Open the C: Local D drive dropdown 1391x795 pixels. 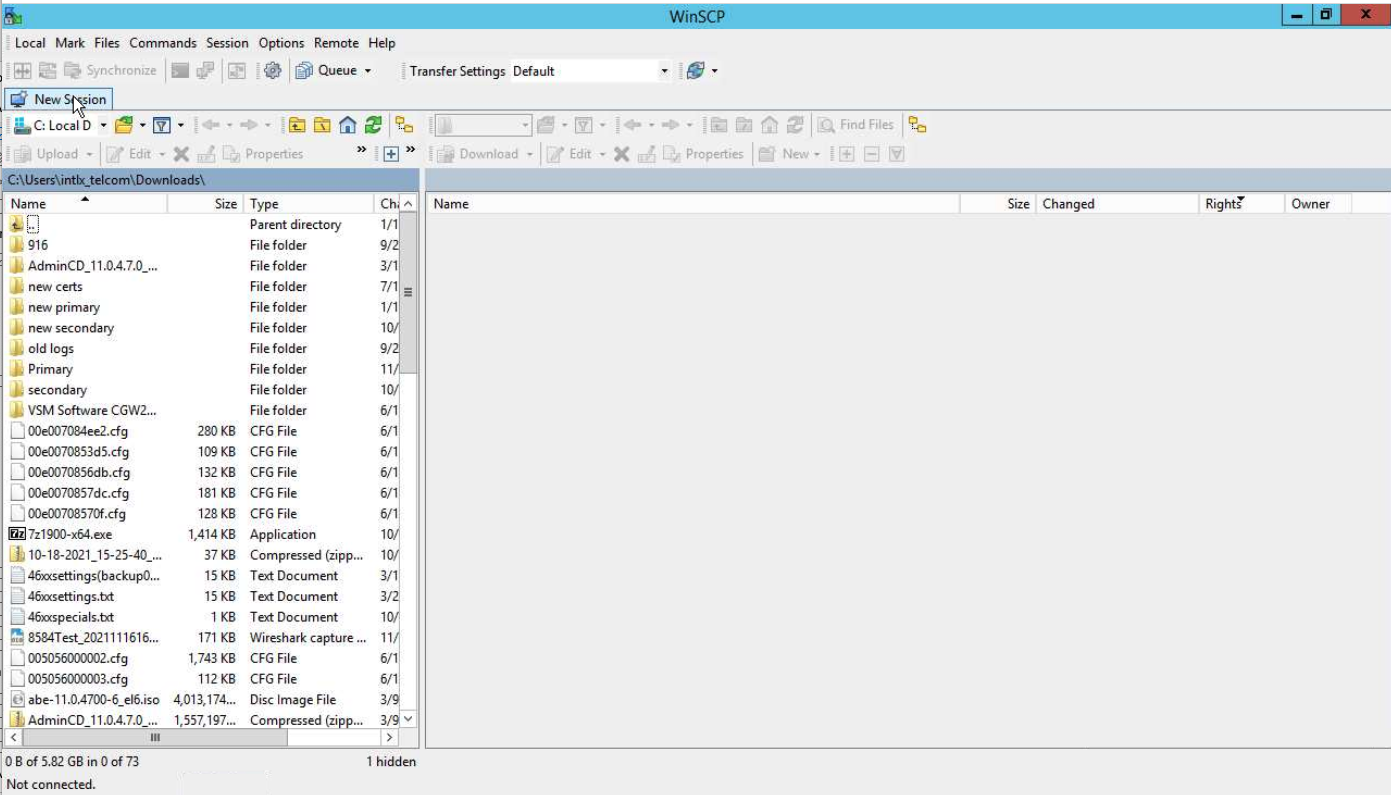pos(101,125)
